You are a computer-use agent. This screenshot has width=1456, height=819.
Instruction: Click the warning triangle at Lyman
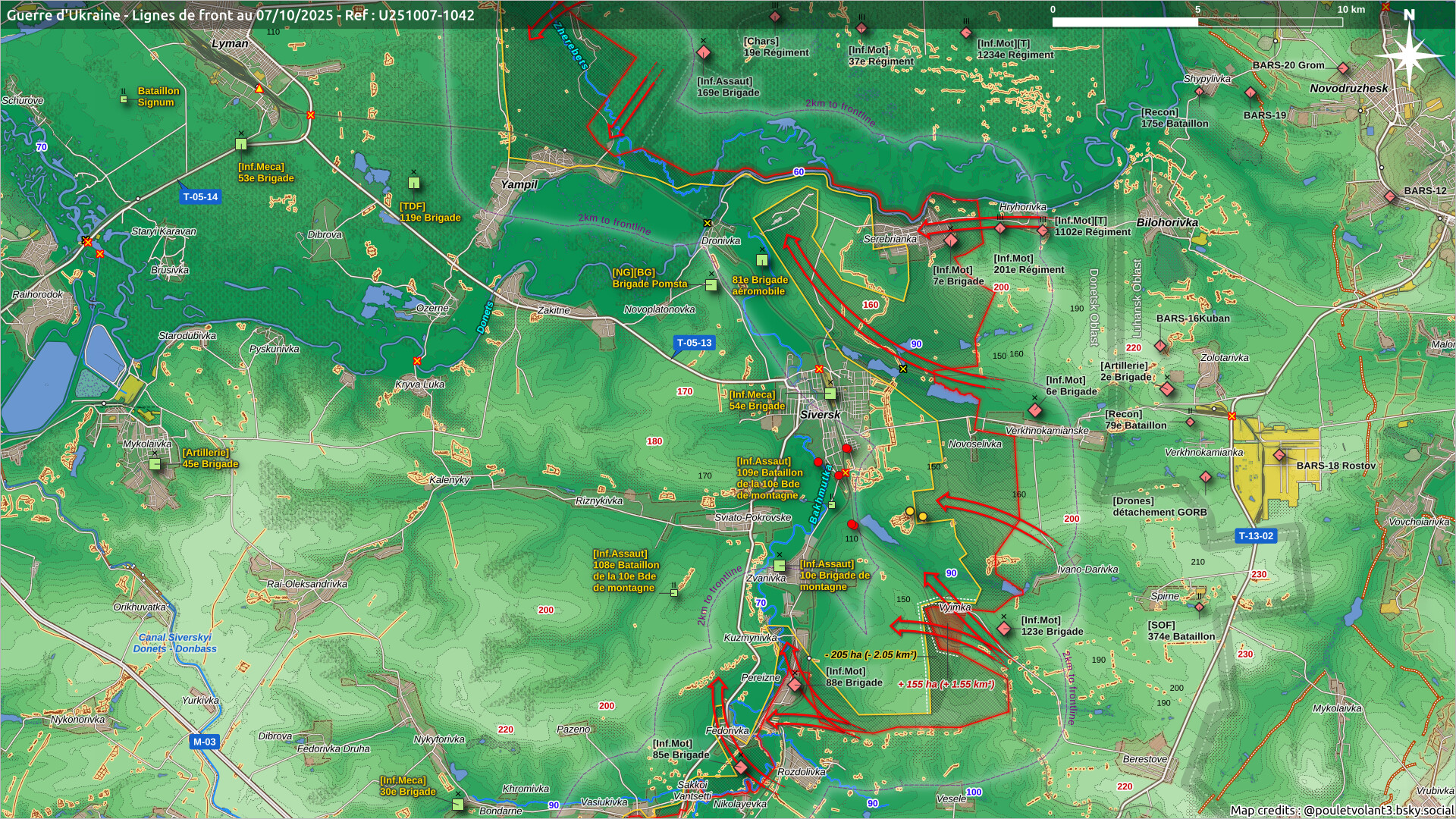click(x=259, y=89)
